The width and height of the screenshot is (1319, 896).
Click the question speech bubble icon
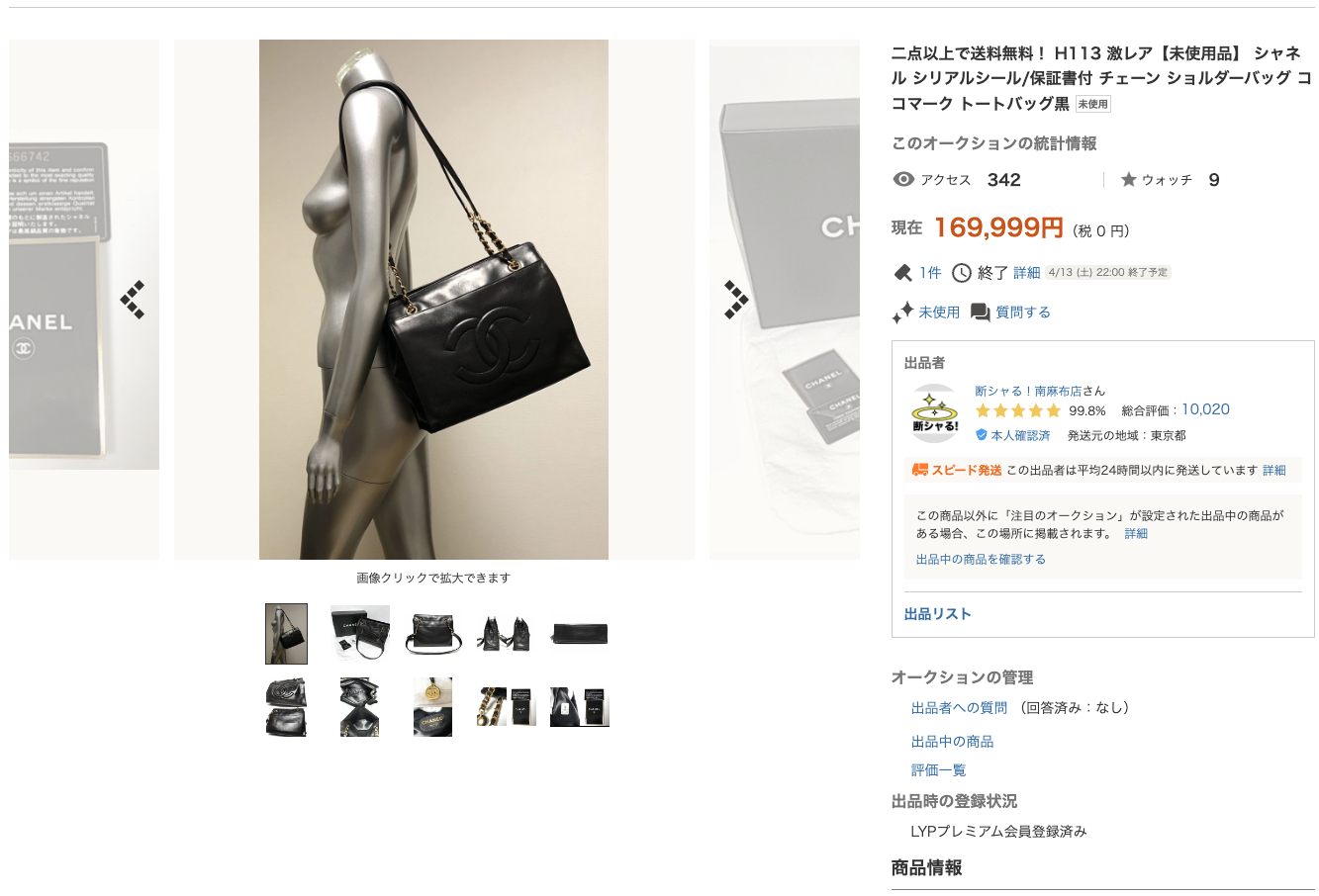coord(981,313)
